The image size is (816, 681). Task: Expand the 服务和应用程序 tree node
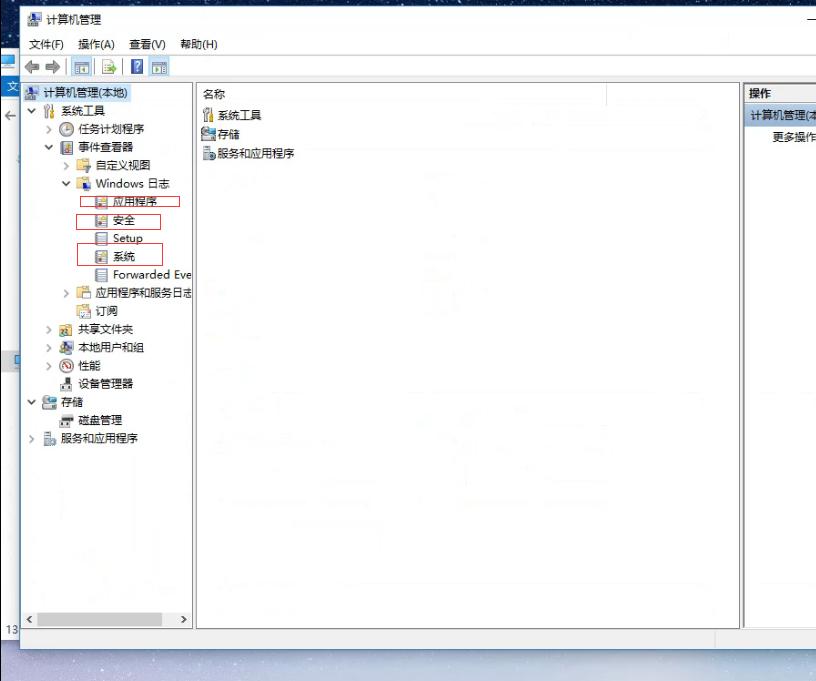pyautogui.click(x=31, y=439)
